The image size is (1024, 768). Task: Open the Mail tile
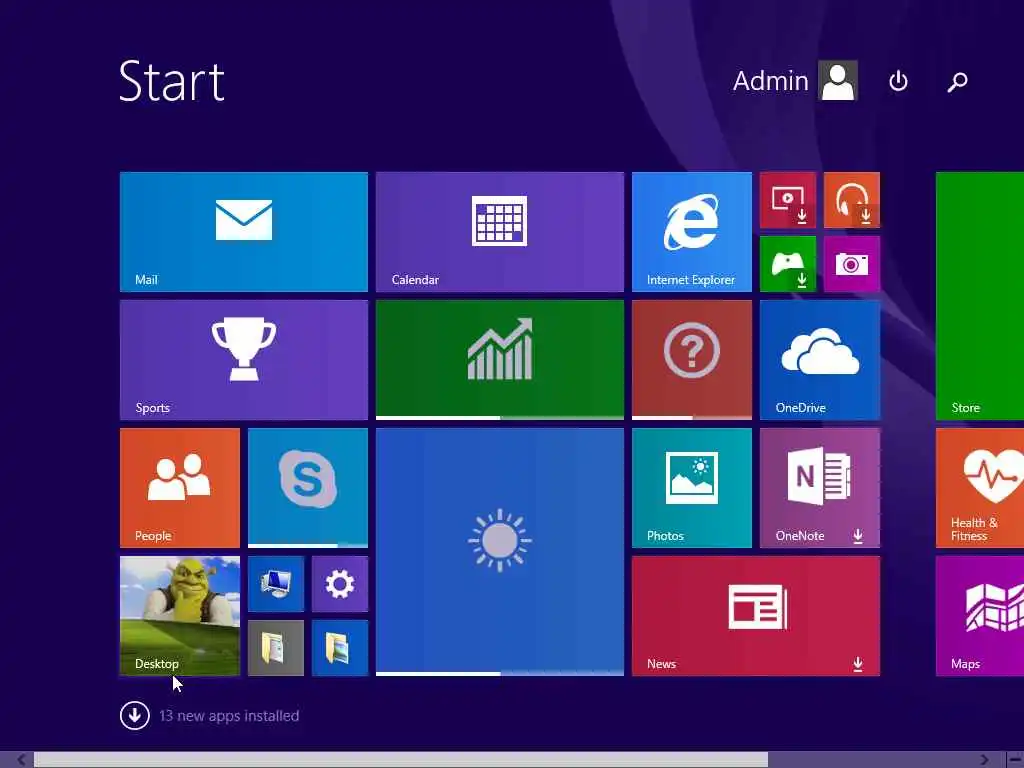(x=244, y=232)
